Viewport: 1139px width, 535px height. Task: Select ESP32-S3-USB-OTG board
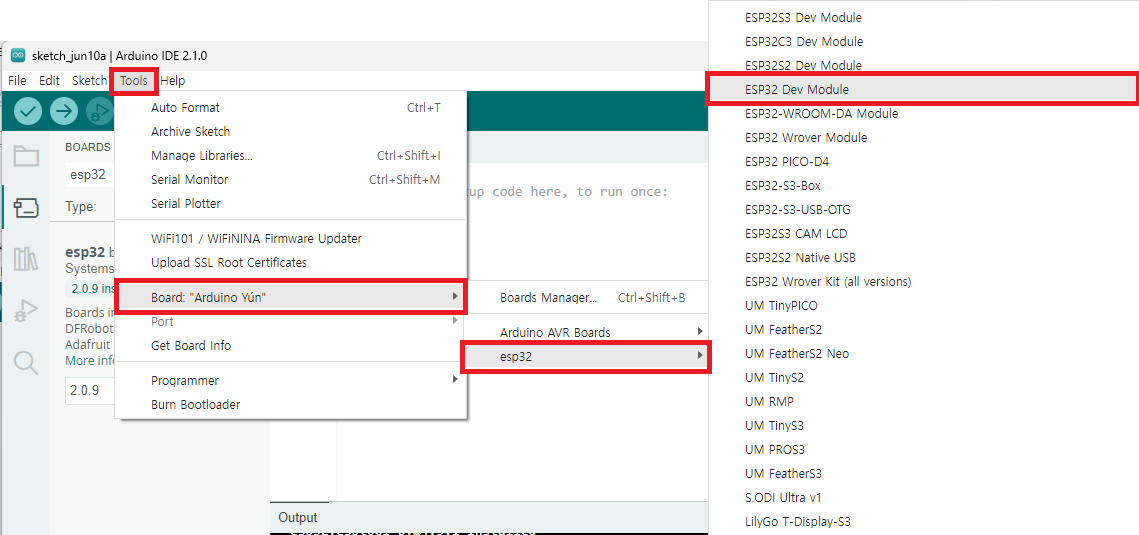click(x=923, y=209)
